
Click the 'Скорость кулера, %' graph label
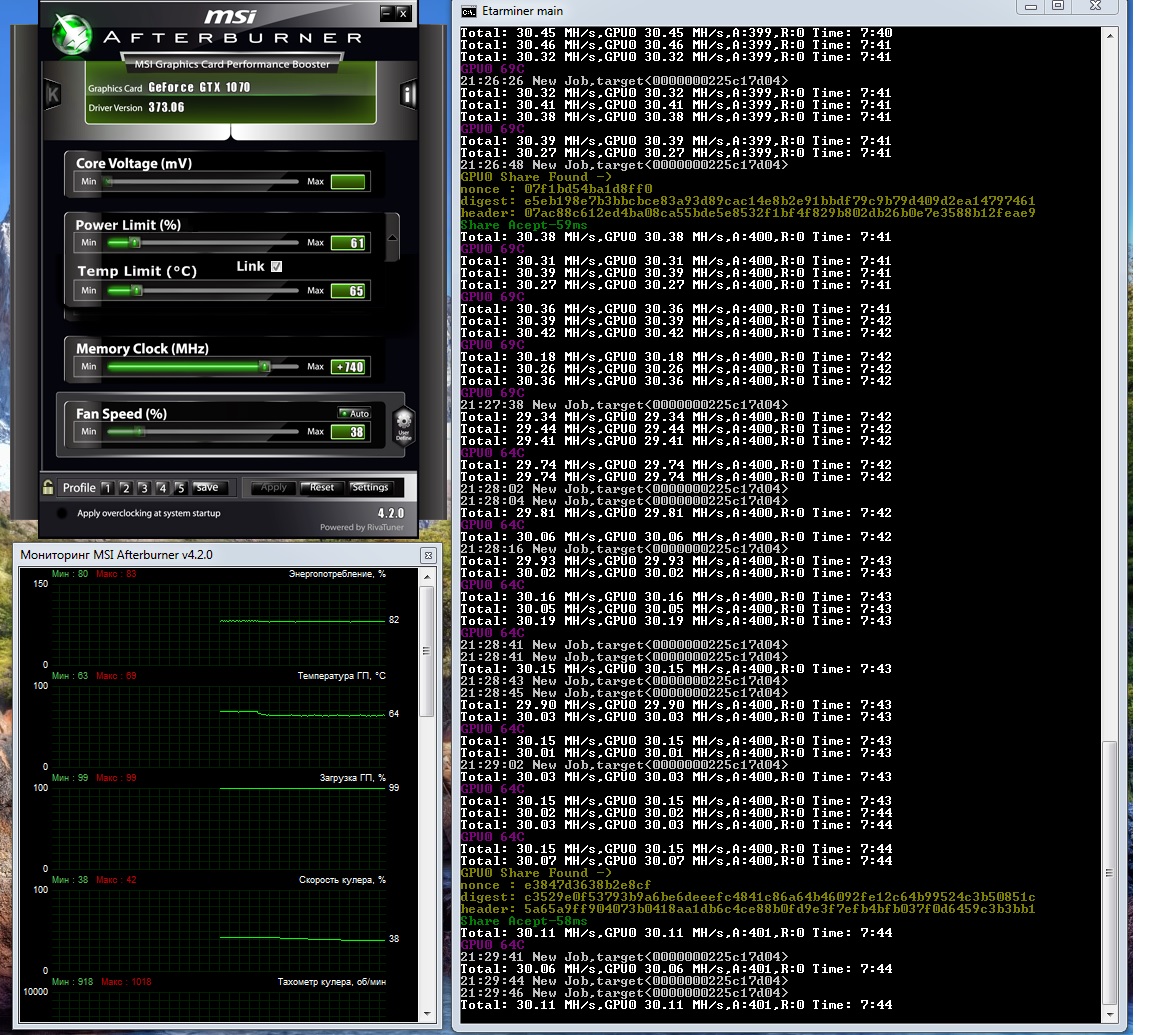[x=342, y=880]
